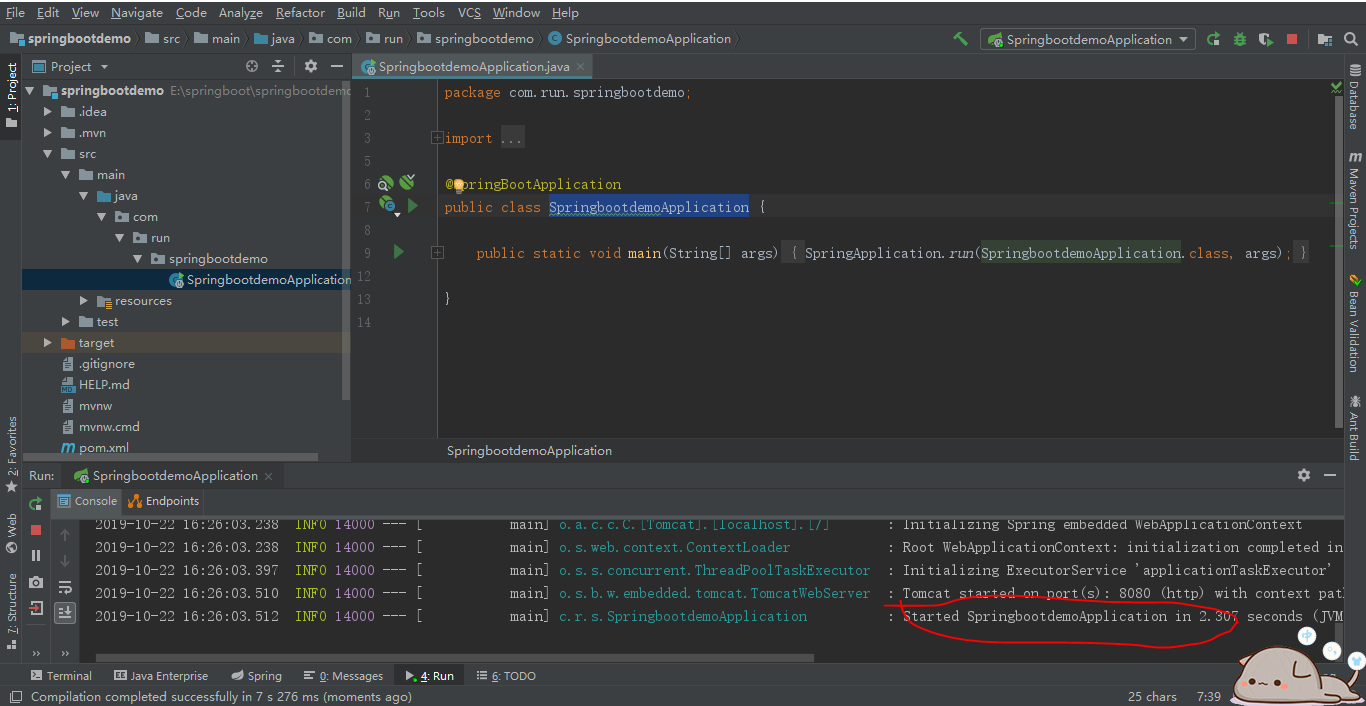Toggle soft-wrap in the console
The width and height of the screenshot is (1366, 706).
point(65,587)
